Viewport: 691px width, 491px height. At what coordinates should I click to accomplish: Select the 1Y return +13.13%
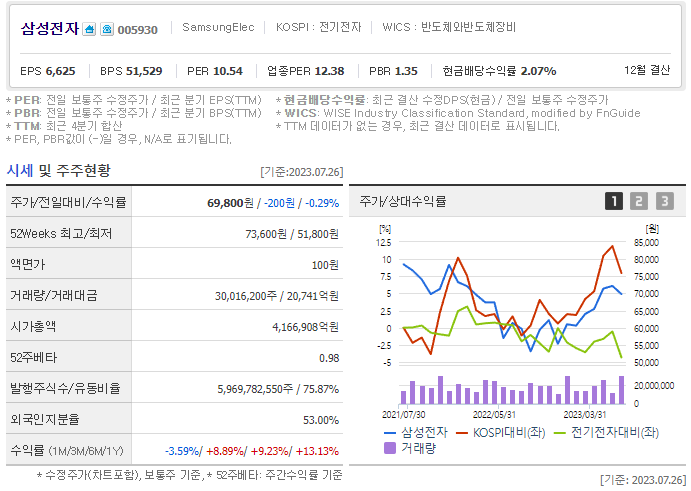[317, 451]
